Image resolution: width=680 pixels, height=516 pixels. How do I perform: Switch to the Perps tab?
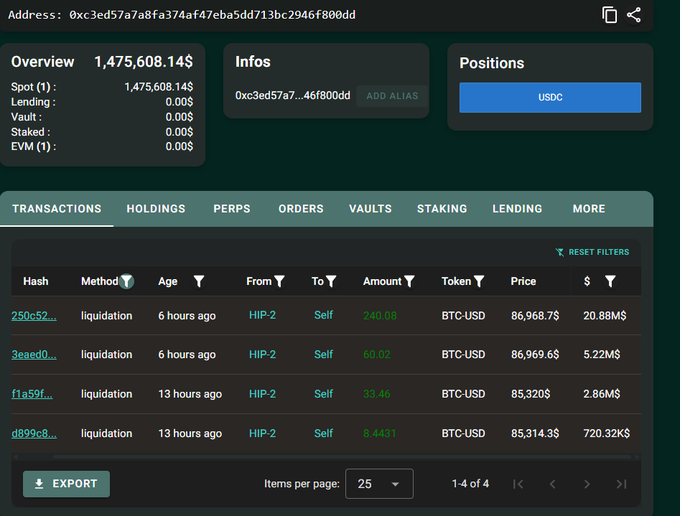232,209
